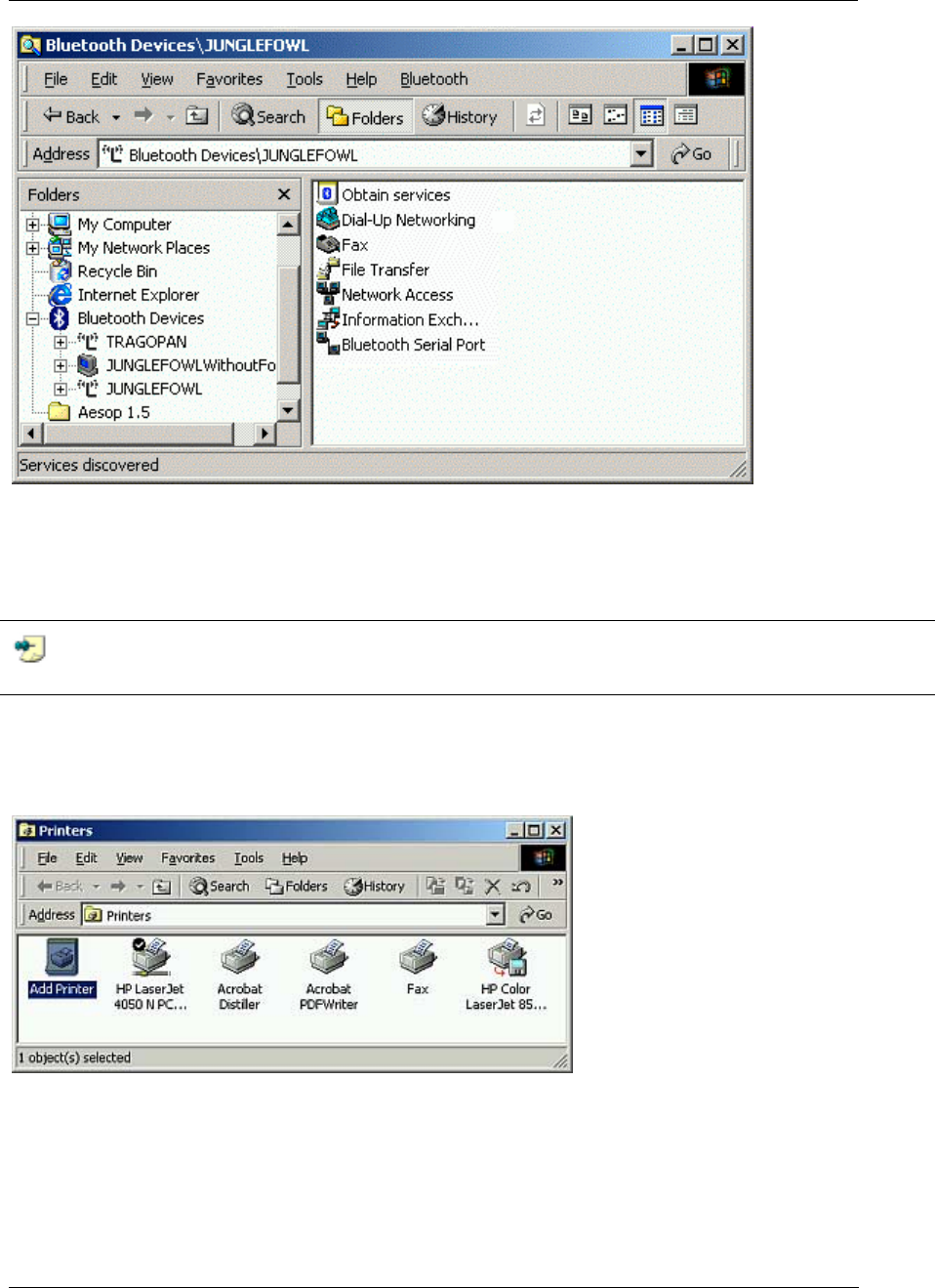Expand My Computer in the folder tree
The image size is (935, 1288).
pos(32,225)
